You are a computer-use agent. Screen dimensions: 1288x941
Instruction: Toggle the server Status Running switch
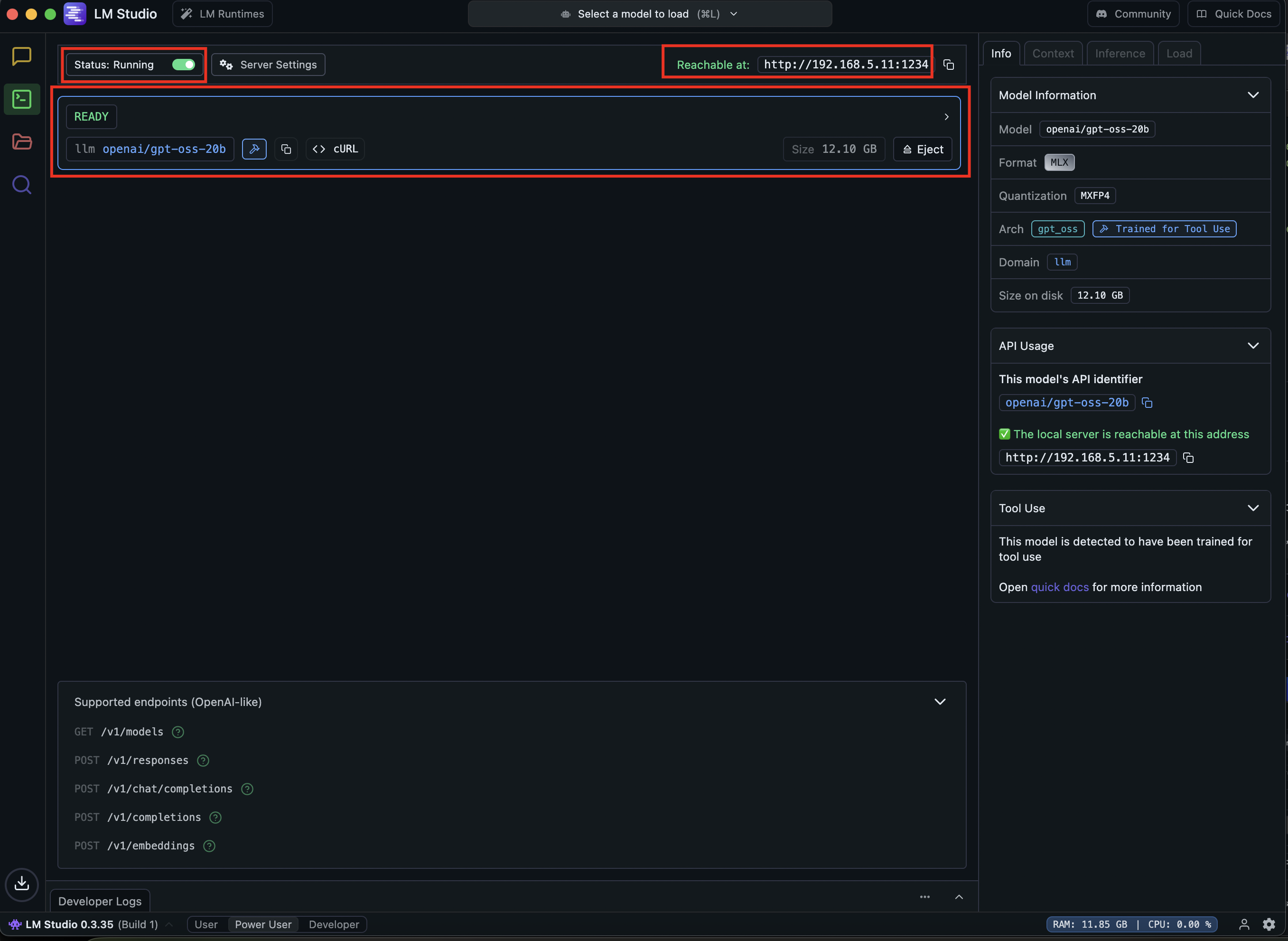click(x=183, y=65)
